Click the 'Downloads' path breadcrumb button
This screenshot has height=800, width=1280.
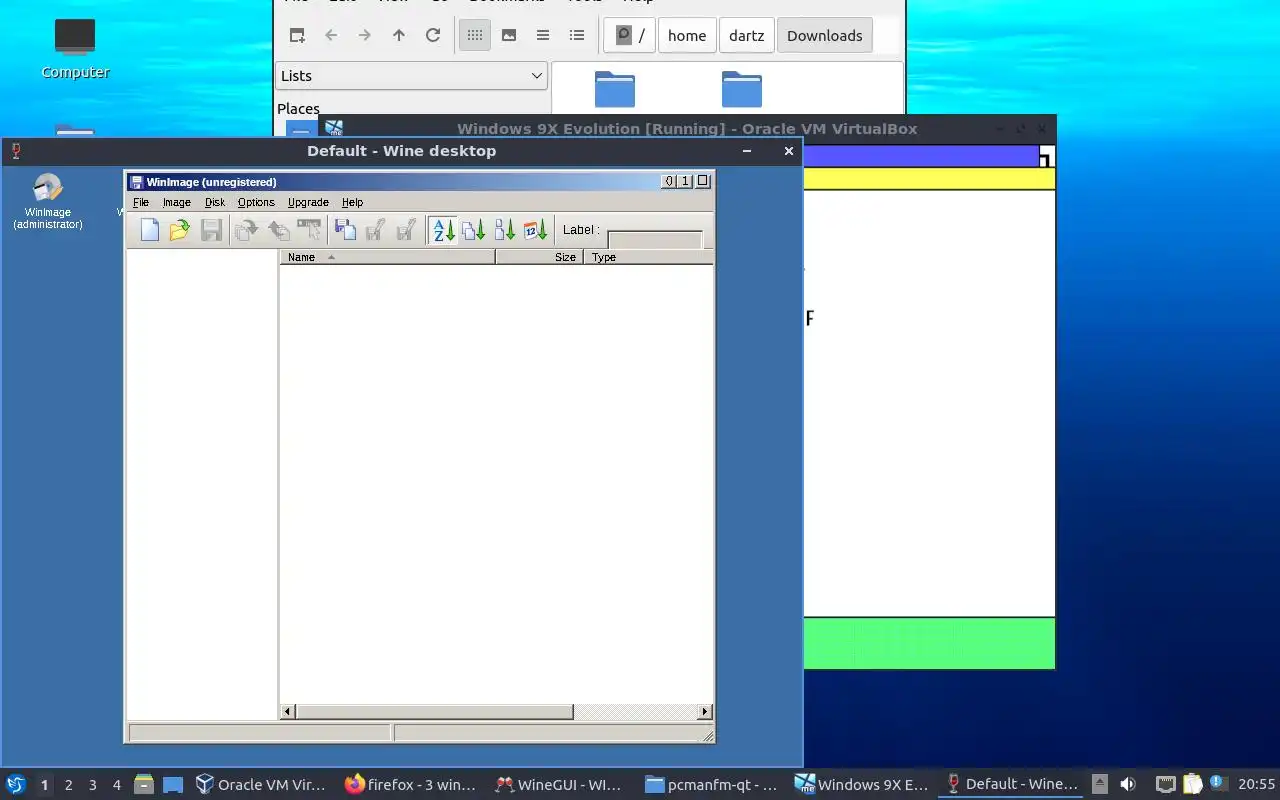point(824,35)
